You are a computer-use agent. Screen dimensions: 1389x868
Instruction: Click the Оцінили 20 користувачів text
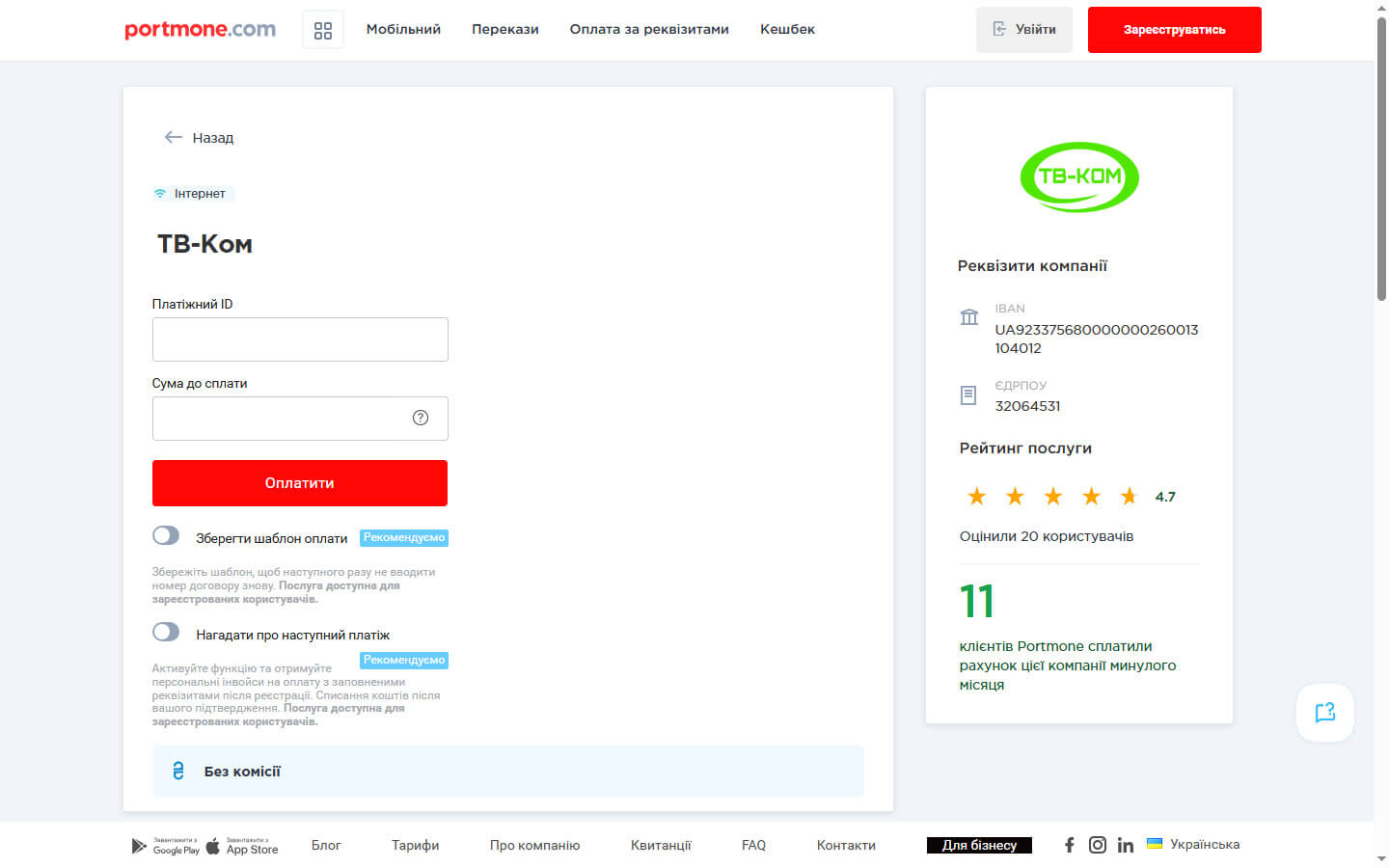coord(1047,536)
